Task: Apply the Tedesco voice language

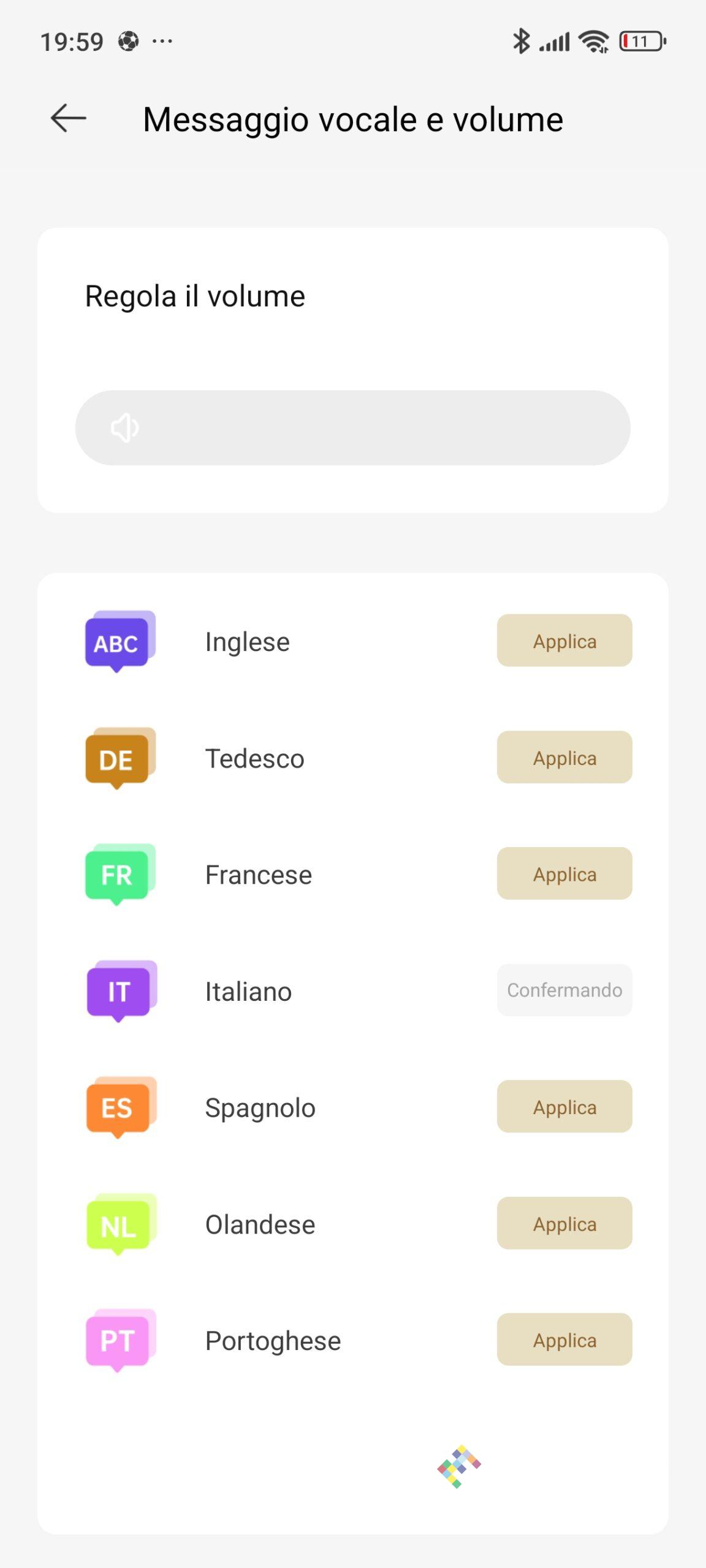Action: pos(564,757)
